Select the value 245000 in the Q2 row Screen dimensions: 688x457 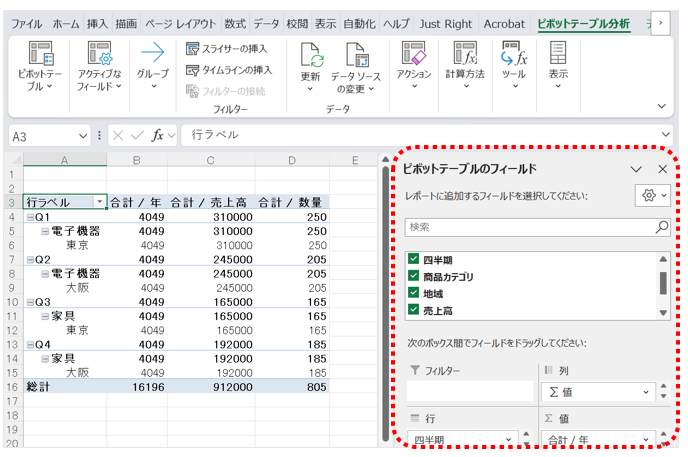pyautogui.click(x=211, y=260)
